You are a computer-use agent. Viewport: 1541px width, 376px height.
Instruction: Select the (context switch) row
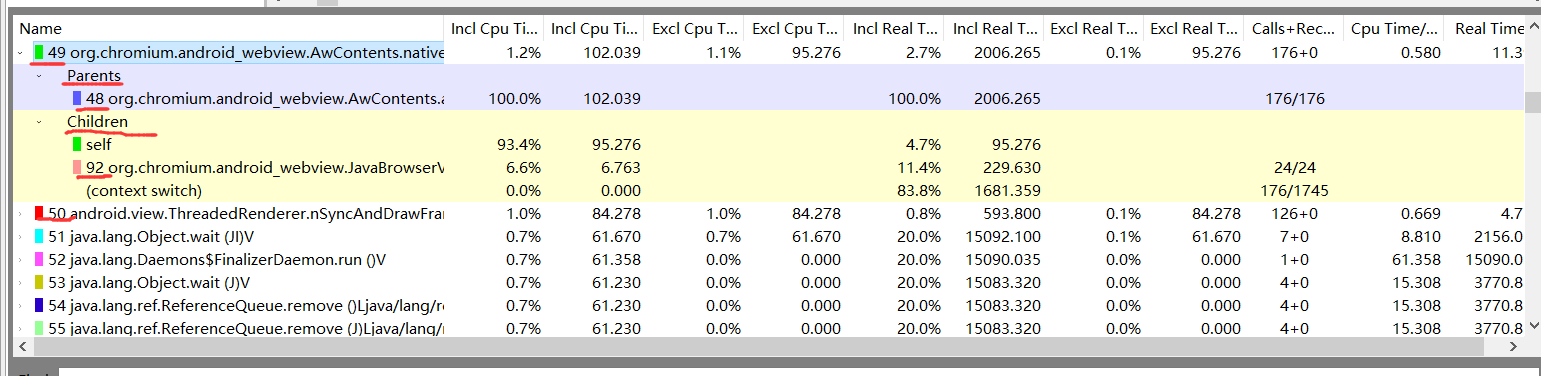point(769,191)
